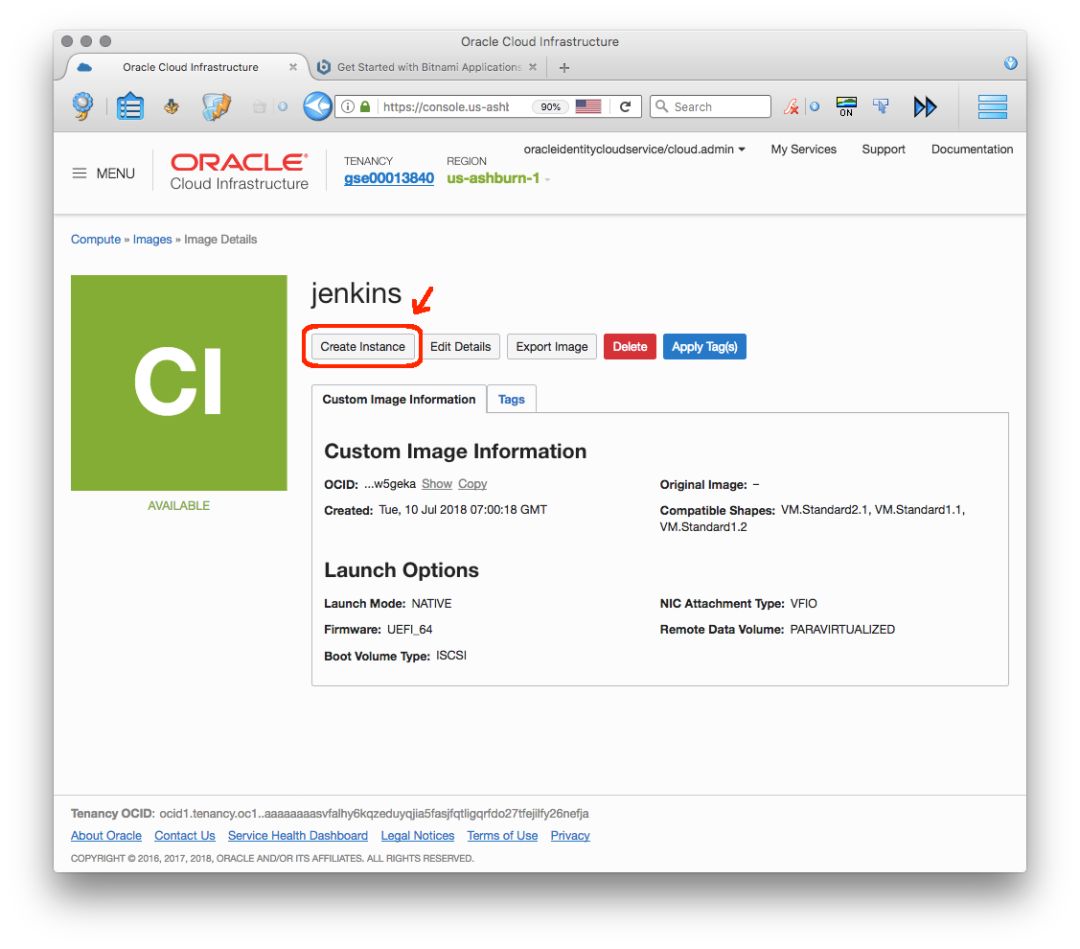
Task: Open My Services
Action: pyautogui.click(x=803, y=149)
